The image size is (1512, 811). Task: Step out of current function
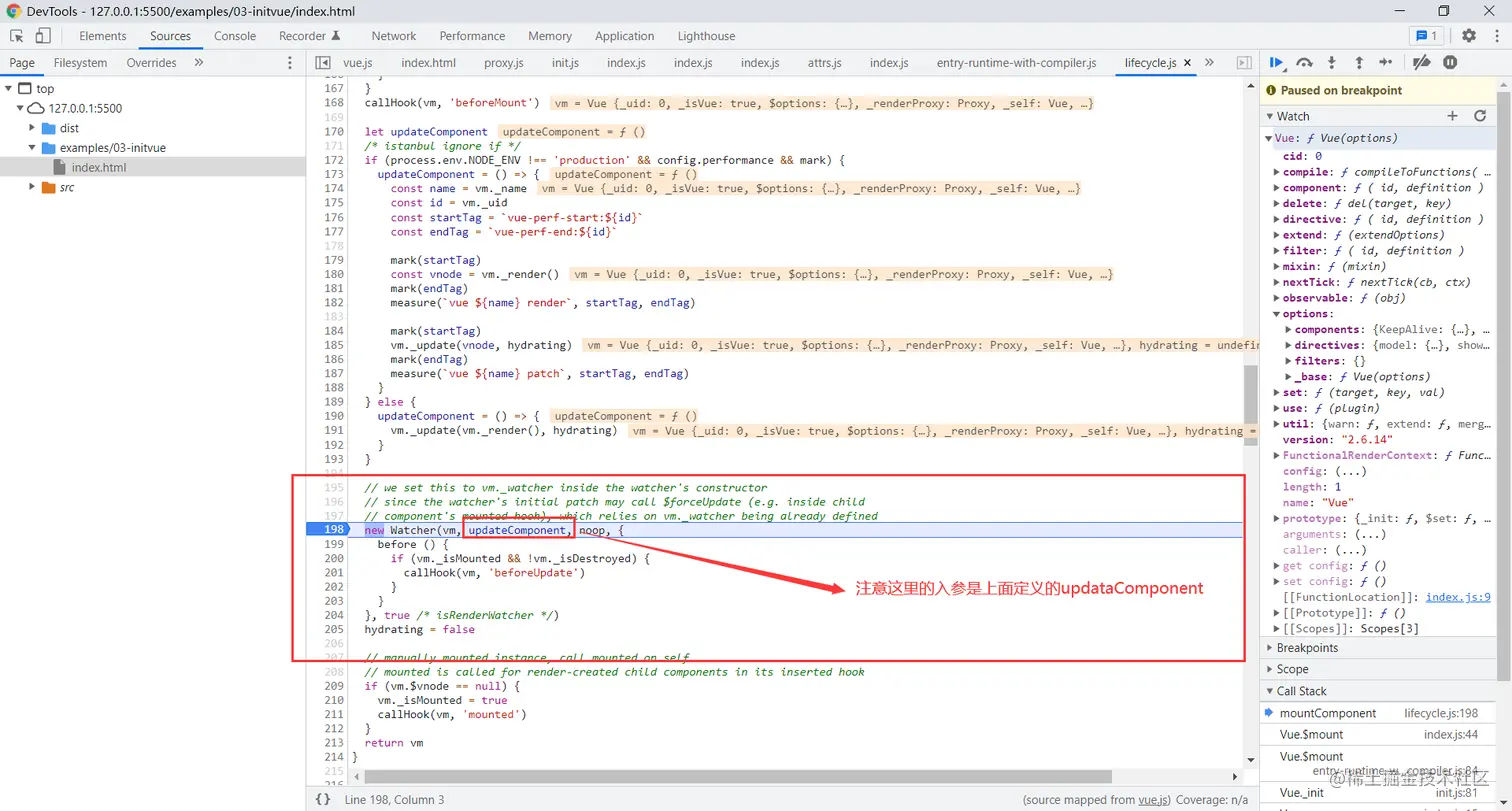1359,62
